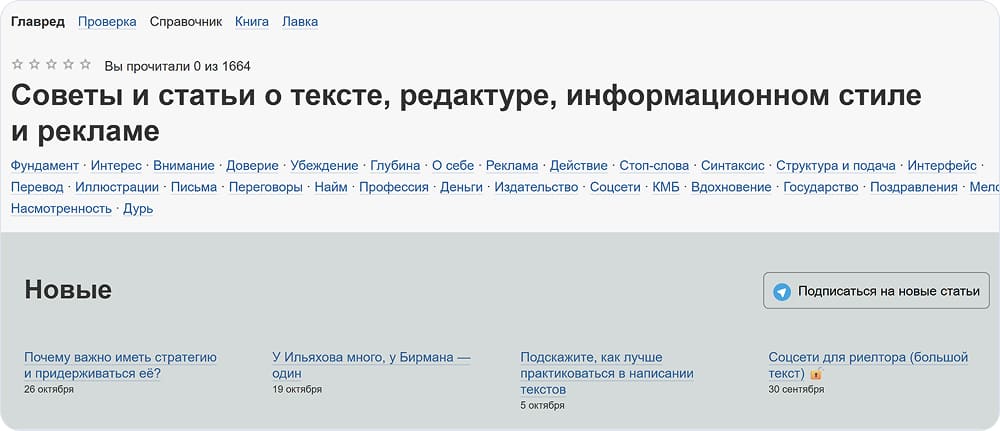Click the first rating star

click(17, 64)
